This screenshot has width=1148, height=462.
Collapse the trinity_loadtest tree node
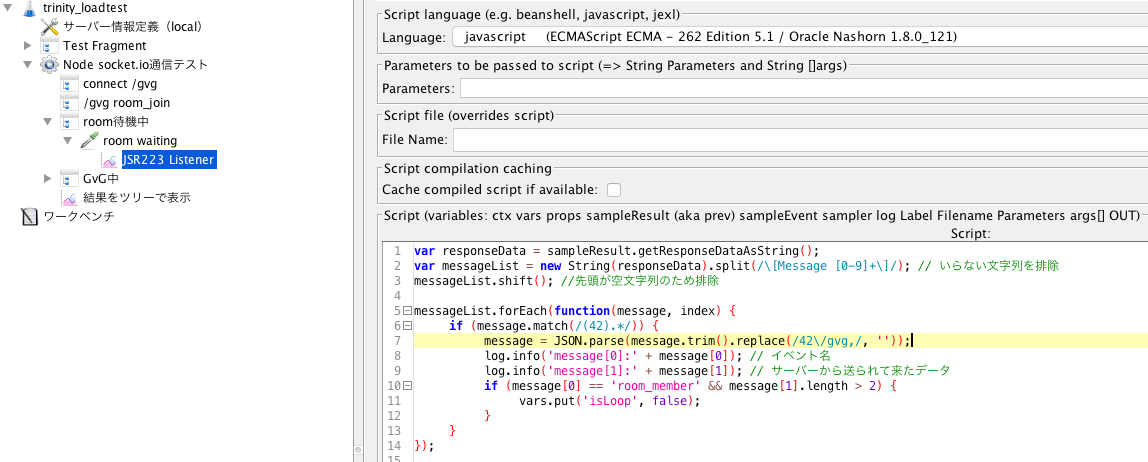point(8,8)
